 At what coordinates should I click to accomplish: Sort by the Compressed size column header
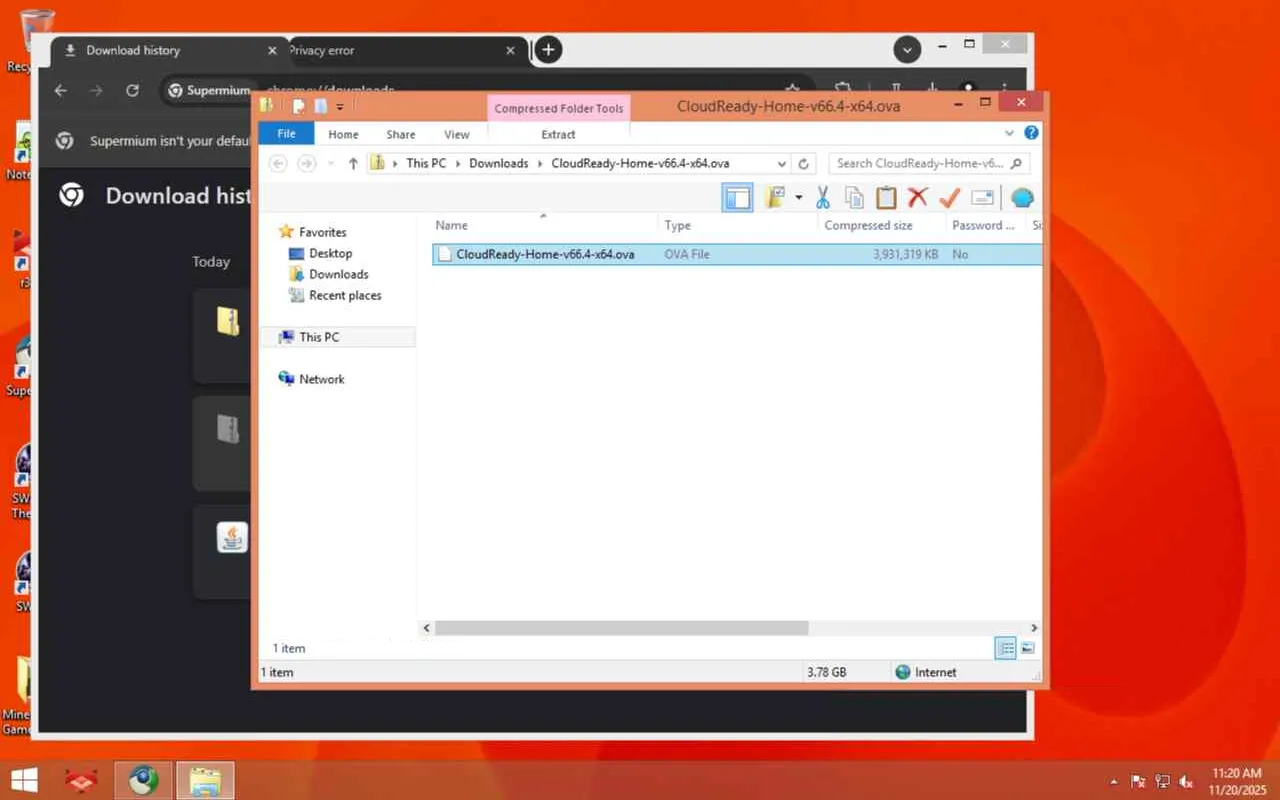tap(881, 226)
